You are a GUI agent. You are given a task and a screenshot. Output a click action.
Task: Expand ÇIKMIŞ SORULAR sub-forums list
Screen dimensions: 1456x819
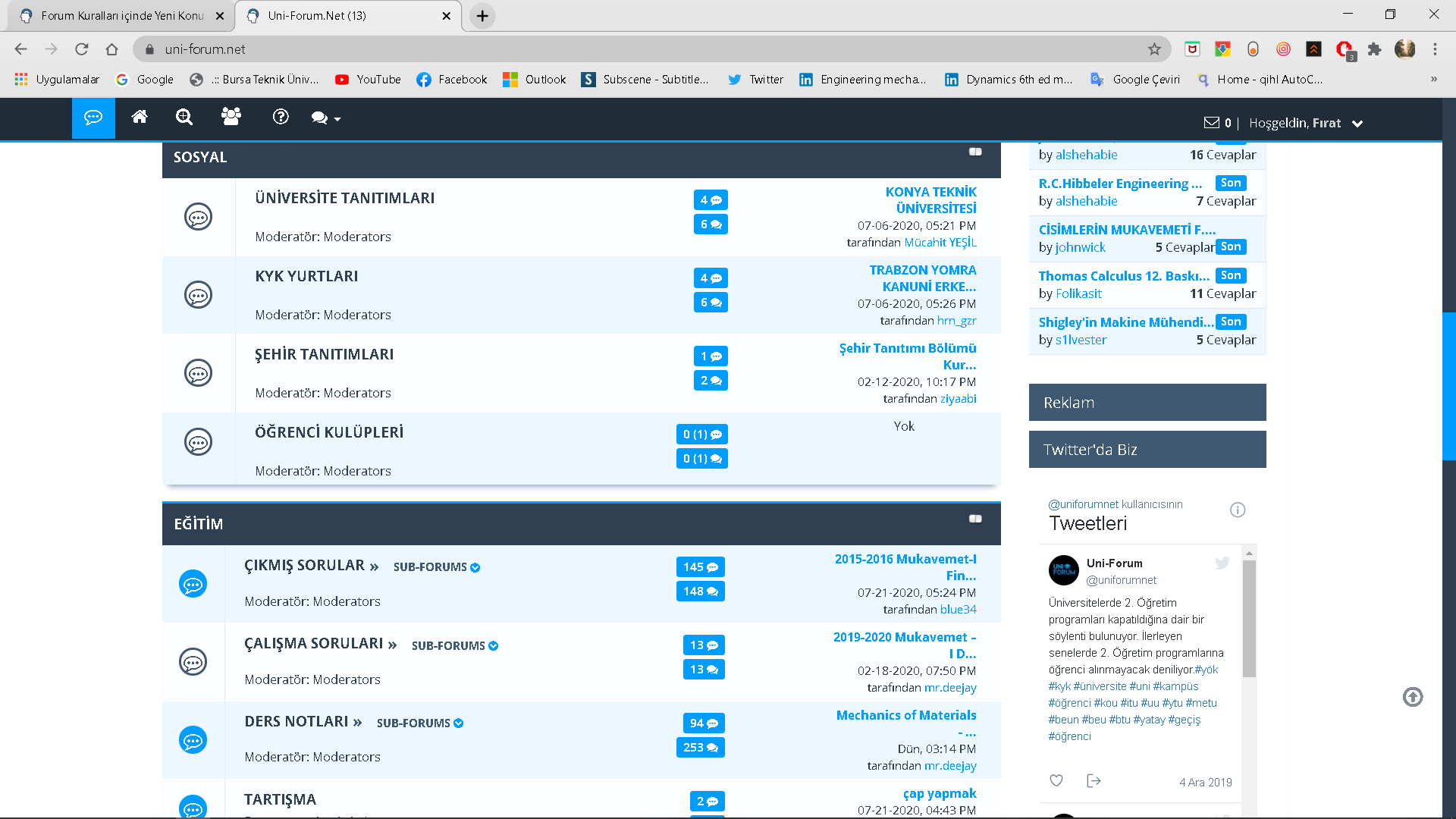coord(437,567)
